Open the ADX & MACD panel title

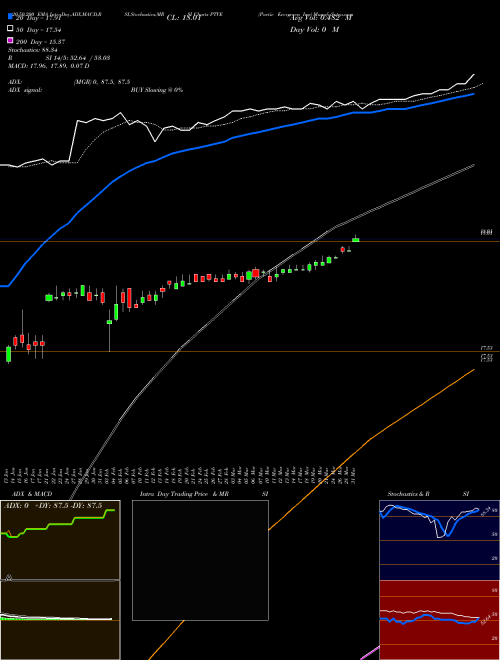[32, 494]
